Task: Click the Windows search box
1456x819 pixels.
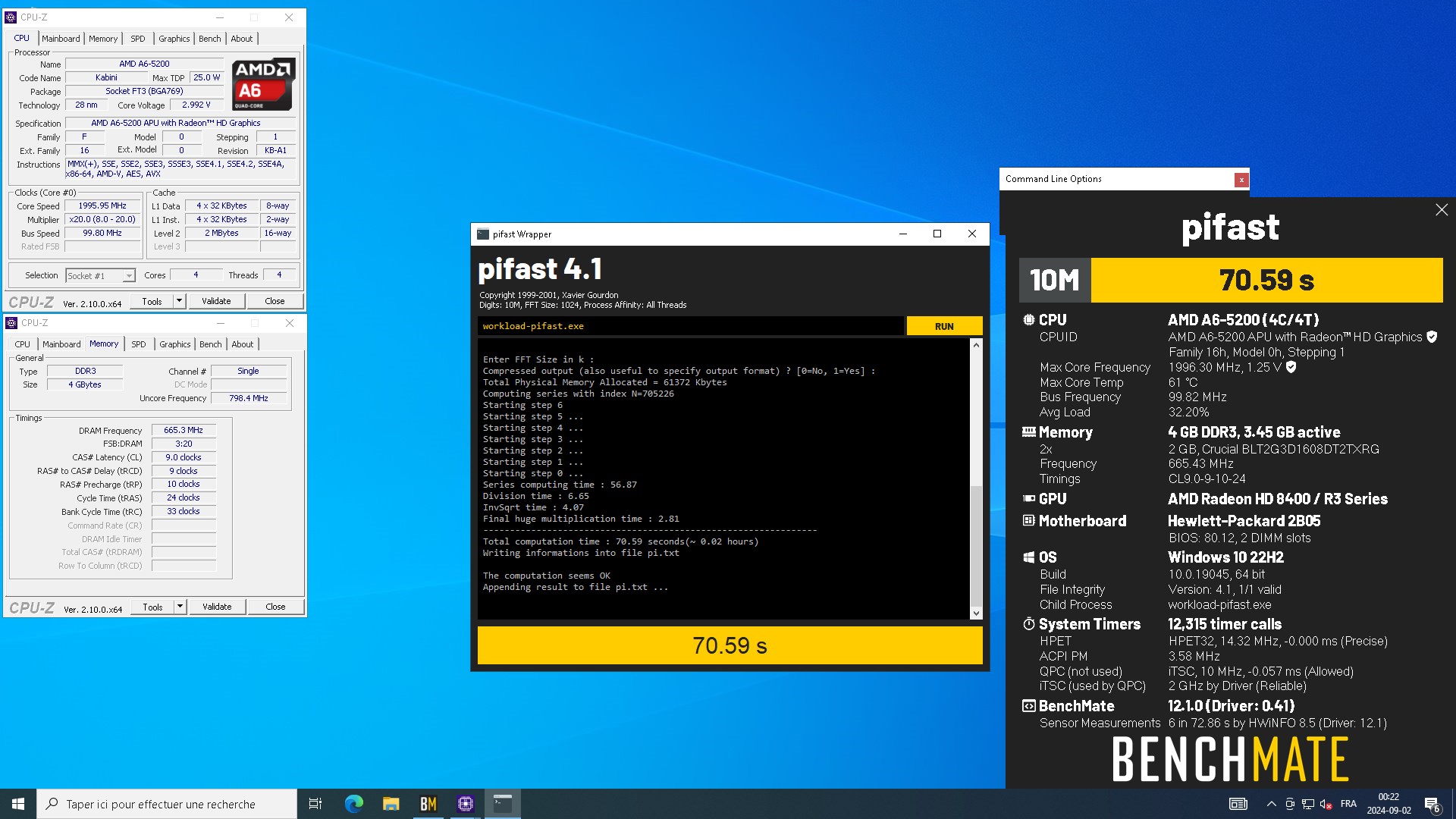Action: click(167, 804)
